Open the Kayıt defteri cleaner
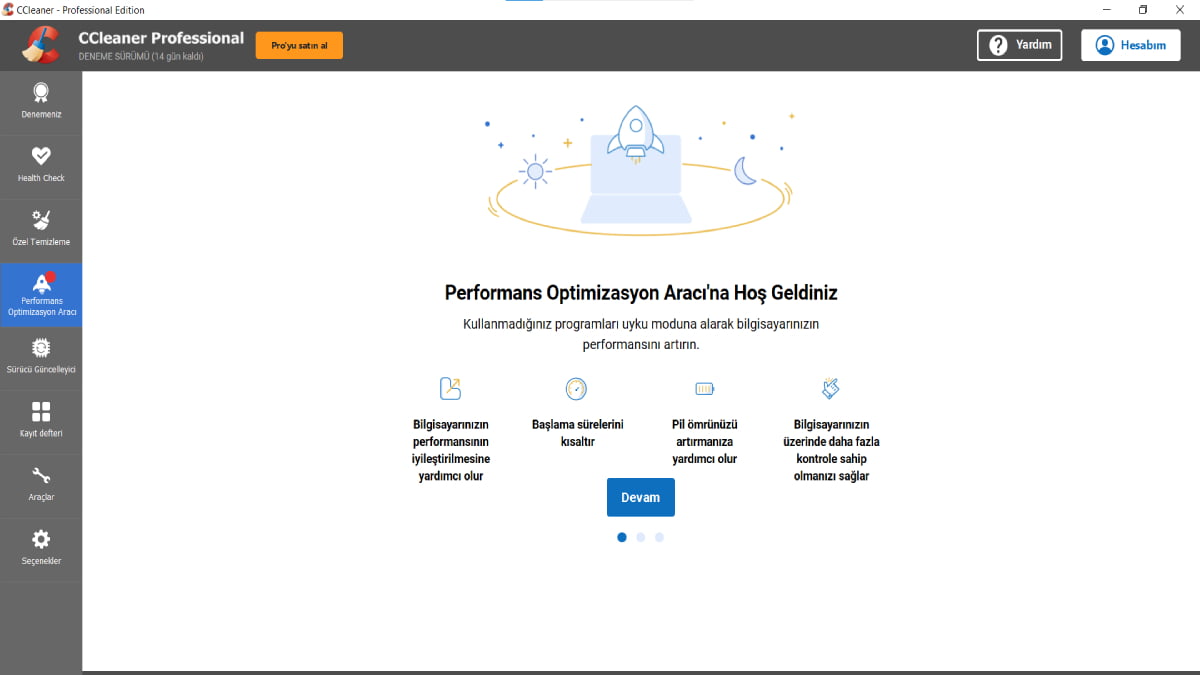This screenshot has height=675, width=1200. point(41,419)
